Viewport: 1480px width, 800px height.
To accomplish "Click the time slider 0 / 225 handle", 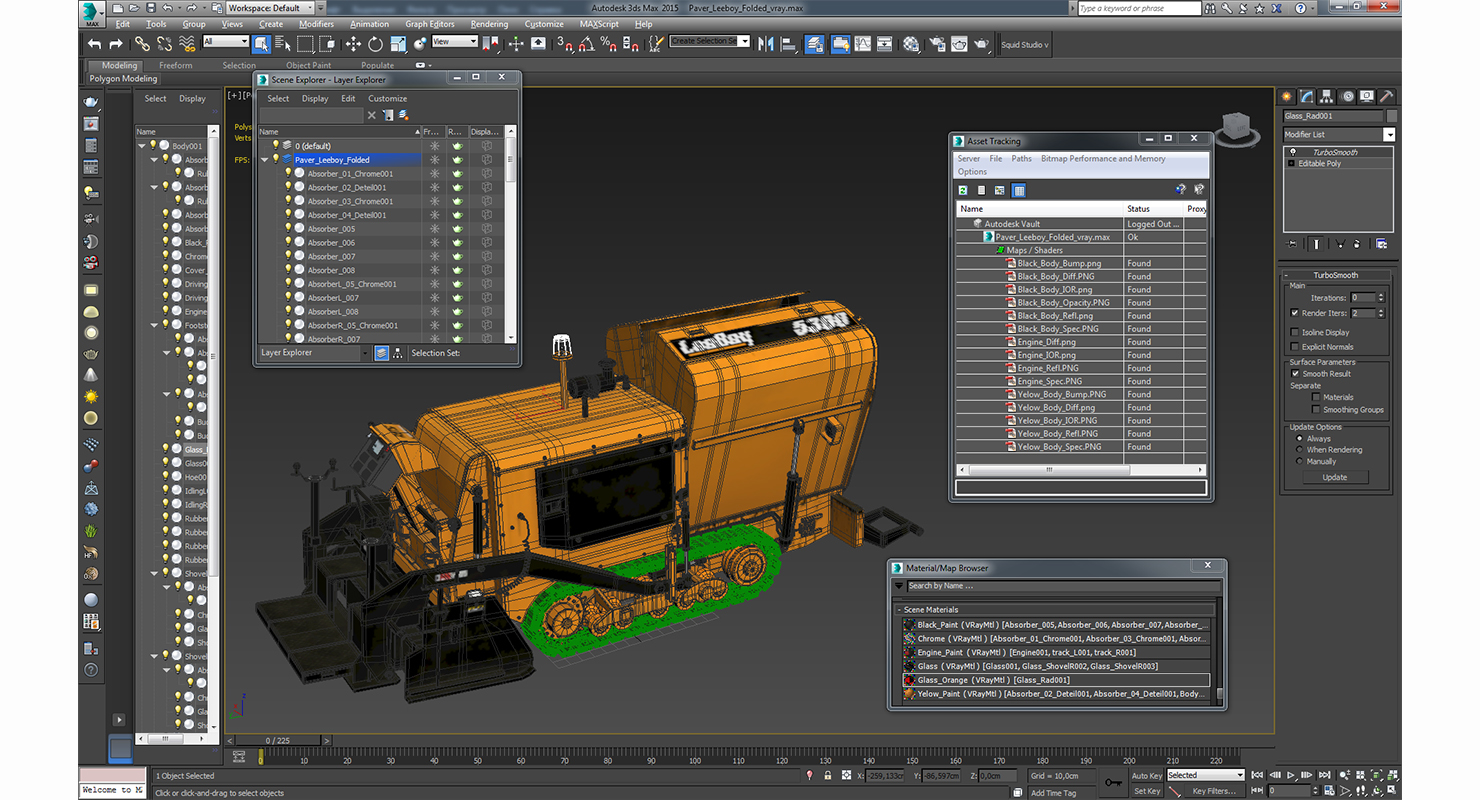I will tap(280, 740).
